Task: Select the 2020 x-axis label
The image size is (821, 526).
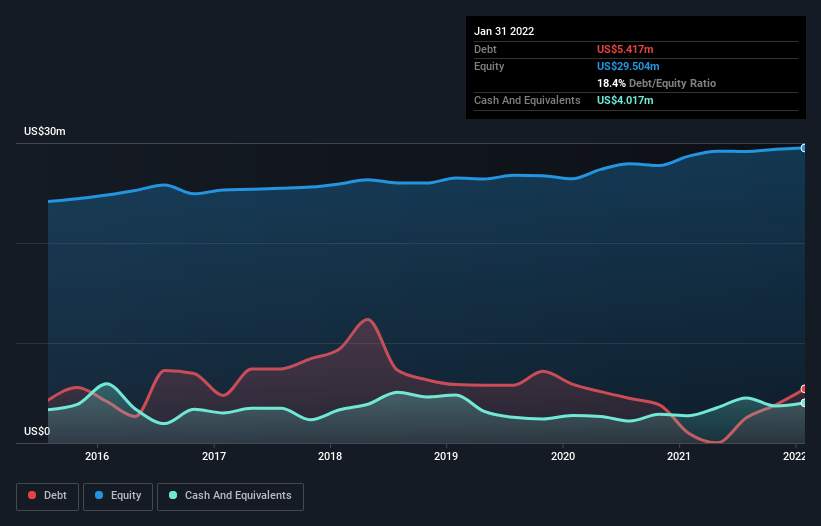Action: click(x=563, y=456)
